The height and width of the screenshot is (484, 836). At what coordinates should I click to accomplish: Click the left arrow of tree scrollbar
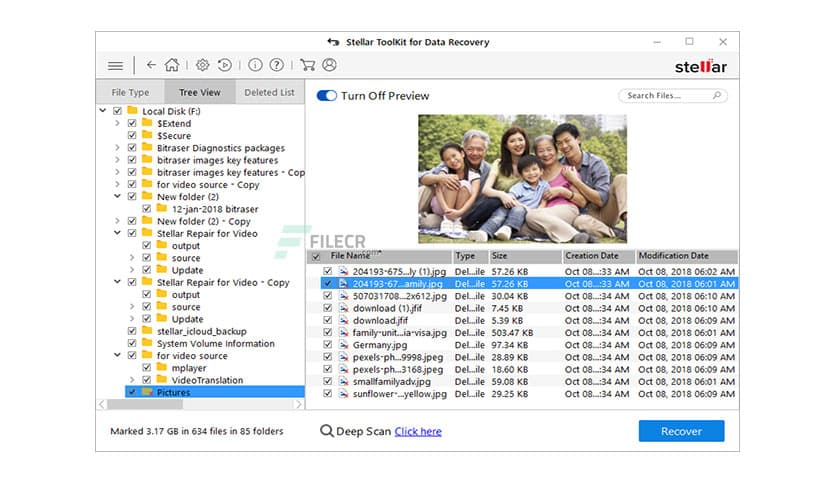(101, 405)
